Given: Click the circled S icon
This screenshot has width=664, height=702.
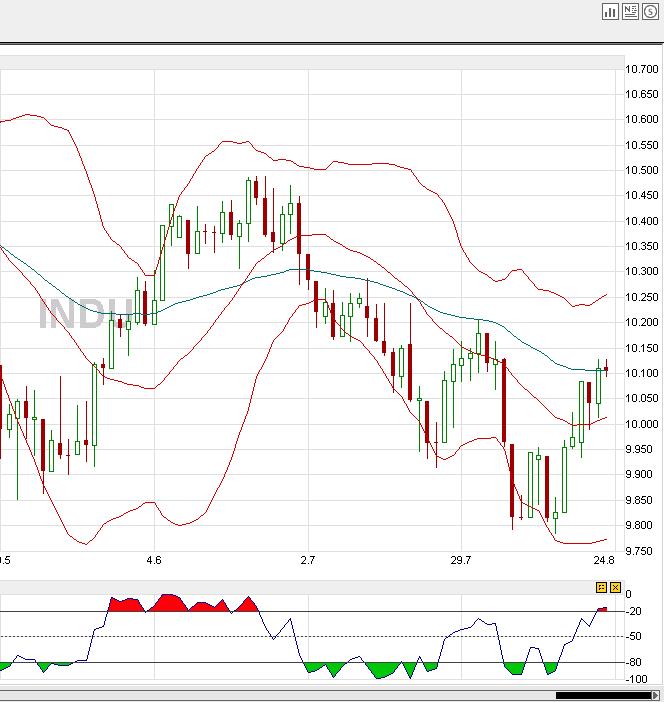Looking at the screenshot, I should 650,12.
